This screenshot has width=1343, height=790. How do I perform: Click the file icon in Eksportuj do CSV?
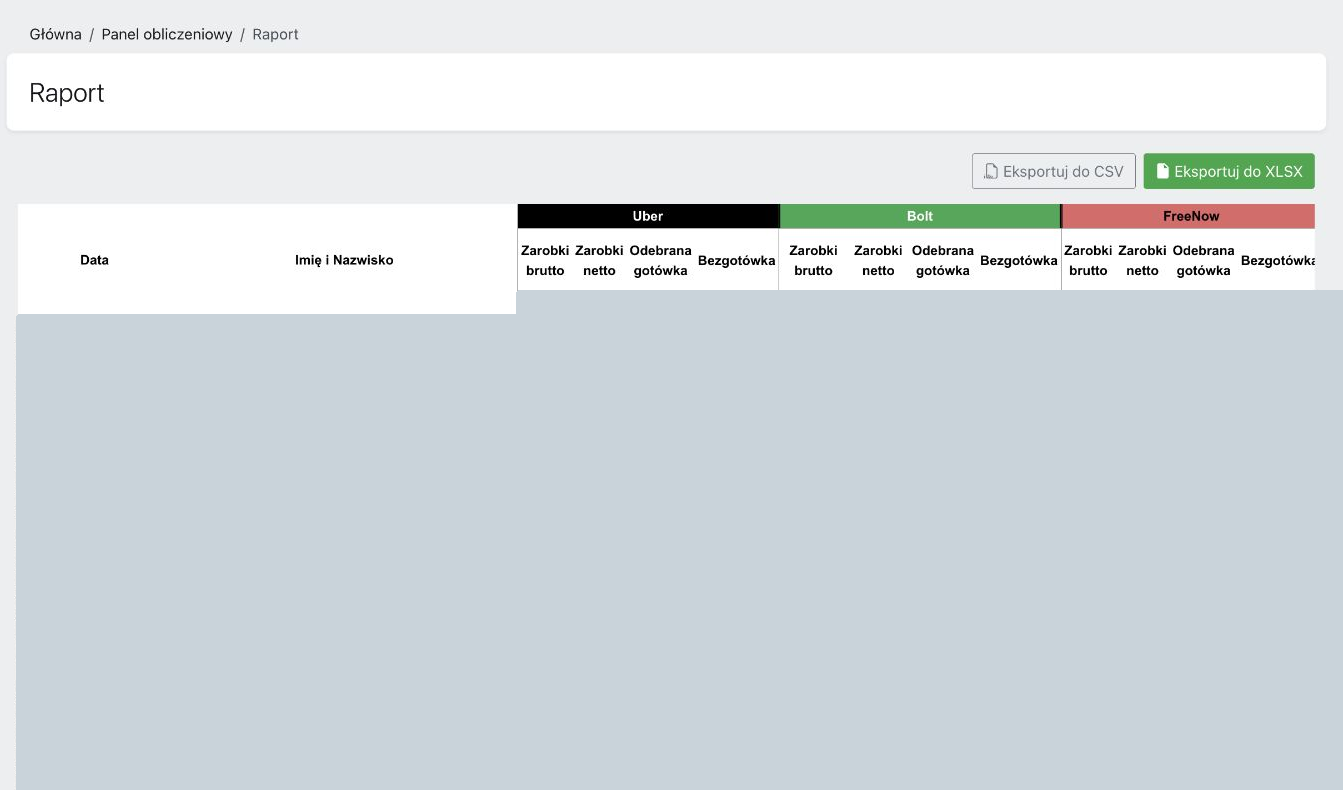(x=991, y=171)
